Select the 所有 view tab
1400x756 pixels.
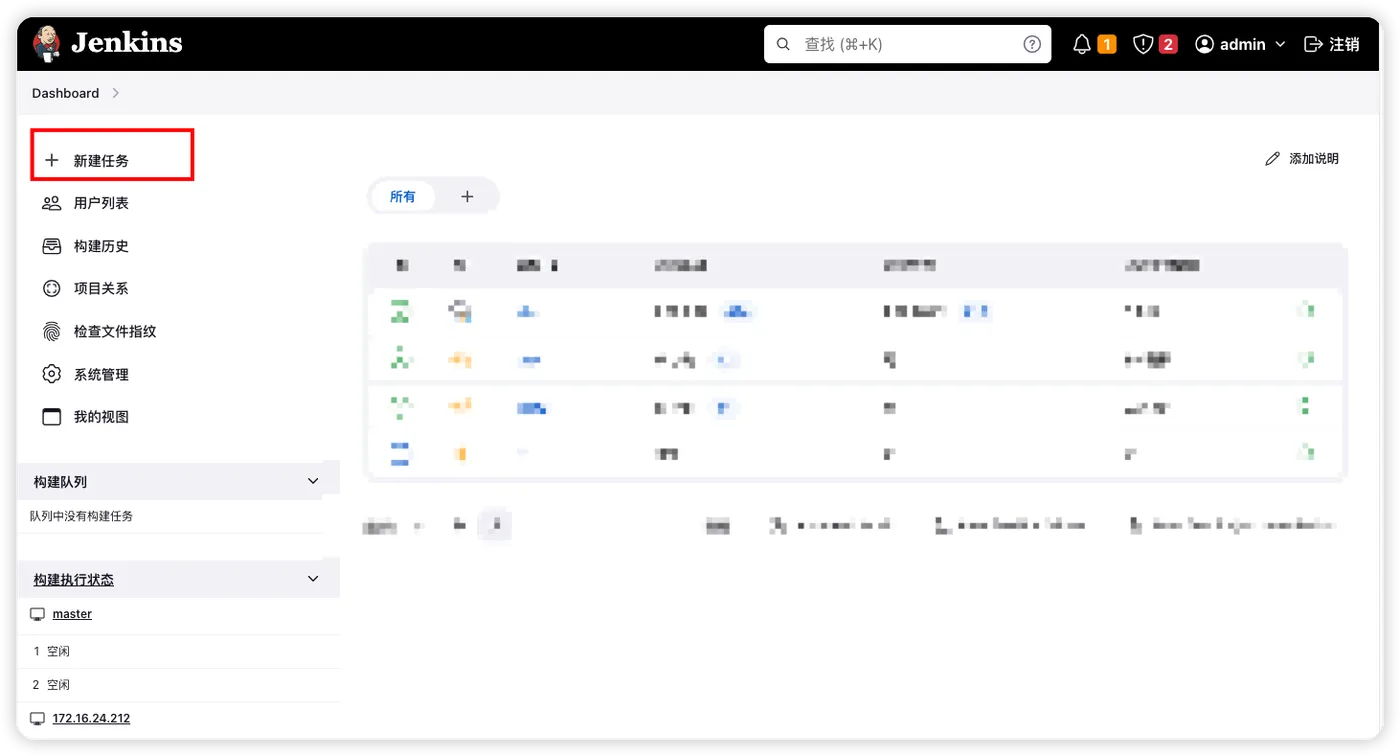point(403,197)
